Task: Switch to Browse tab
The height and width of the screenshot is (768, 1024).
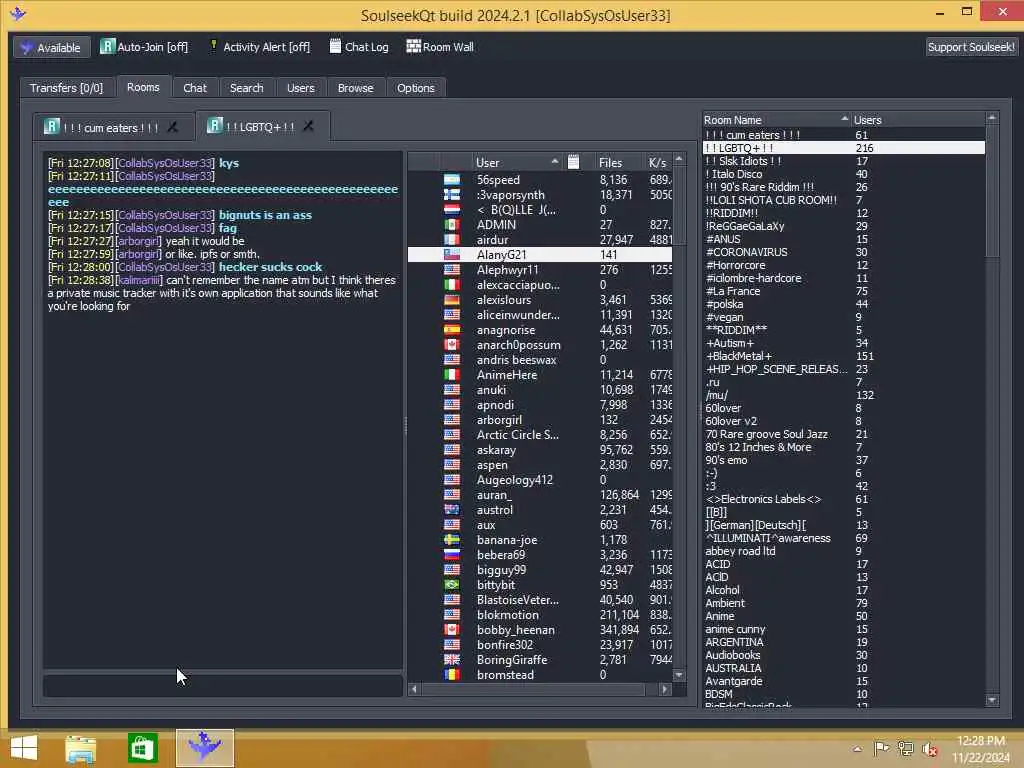Action: [x=355, y=88]
